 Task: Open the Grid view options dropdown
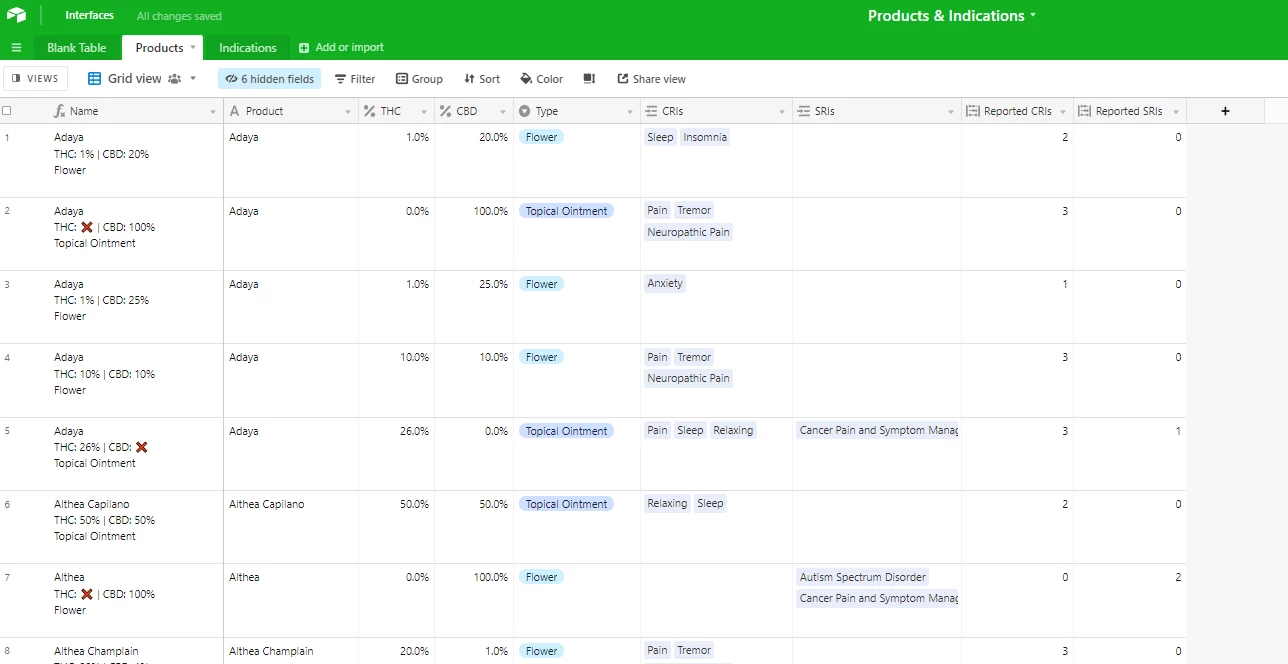point(193,79)
